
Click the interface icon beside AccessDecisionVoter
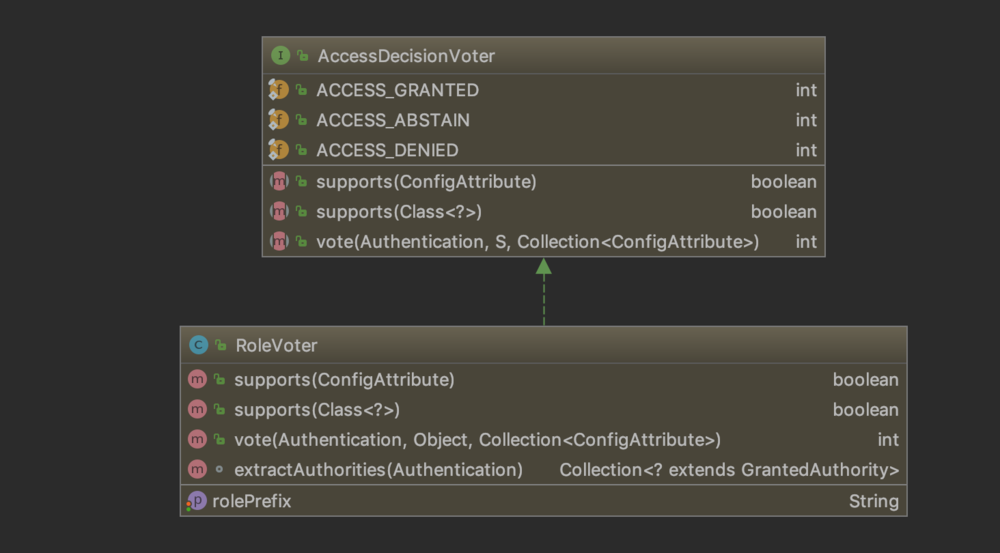[281, 56]
